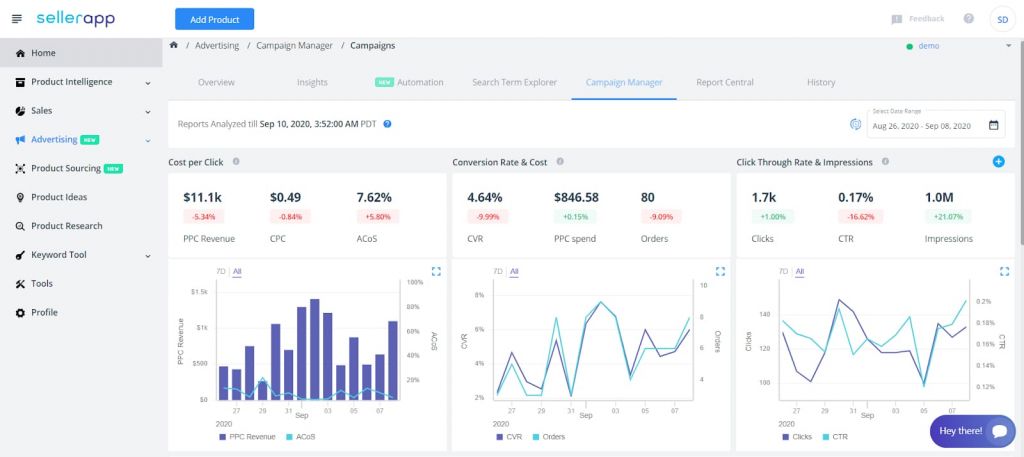Expand the Sales sidebar section
Viewport: 1024px width, 457px height.
(148, 111)
